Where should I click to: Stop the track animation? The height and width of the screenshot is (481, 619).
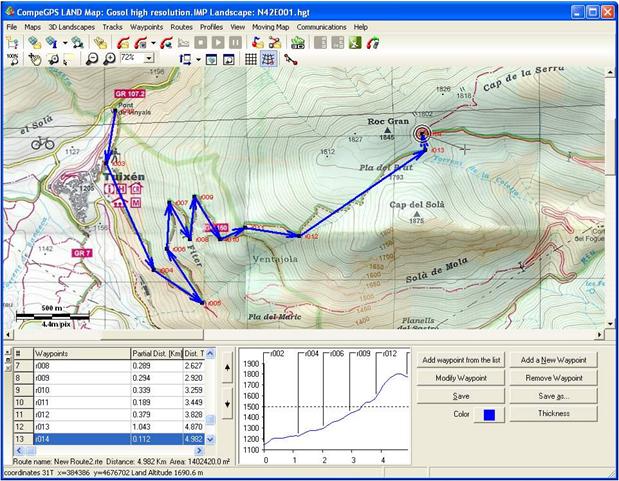[x=201, y=42]
